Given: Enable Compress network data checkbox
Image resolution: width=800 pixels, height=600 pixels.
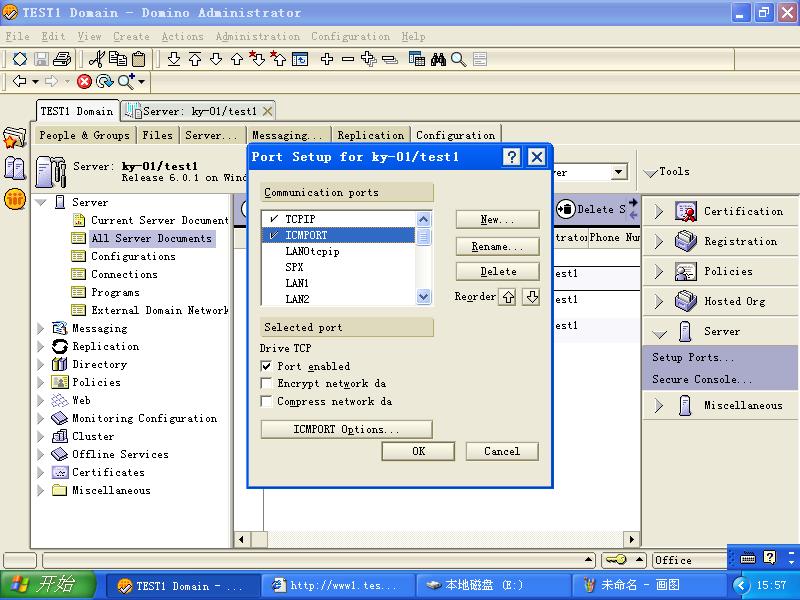Looking at the screenshot, I should [x=267, y=402].
